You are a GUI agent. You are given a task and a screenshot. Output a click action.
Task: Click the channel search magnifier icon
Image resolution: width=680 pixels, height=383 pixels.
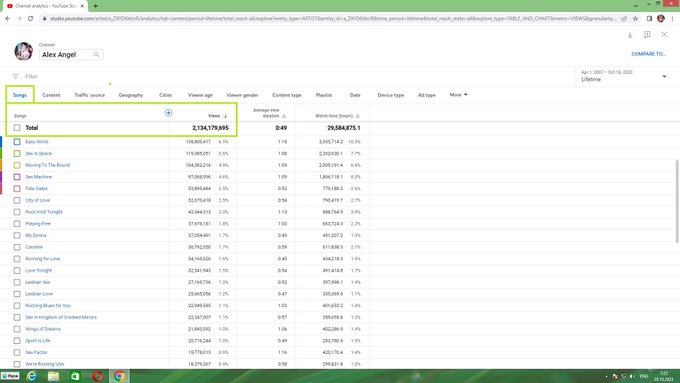[96, 55]
